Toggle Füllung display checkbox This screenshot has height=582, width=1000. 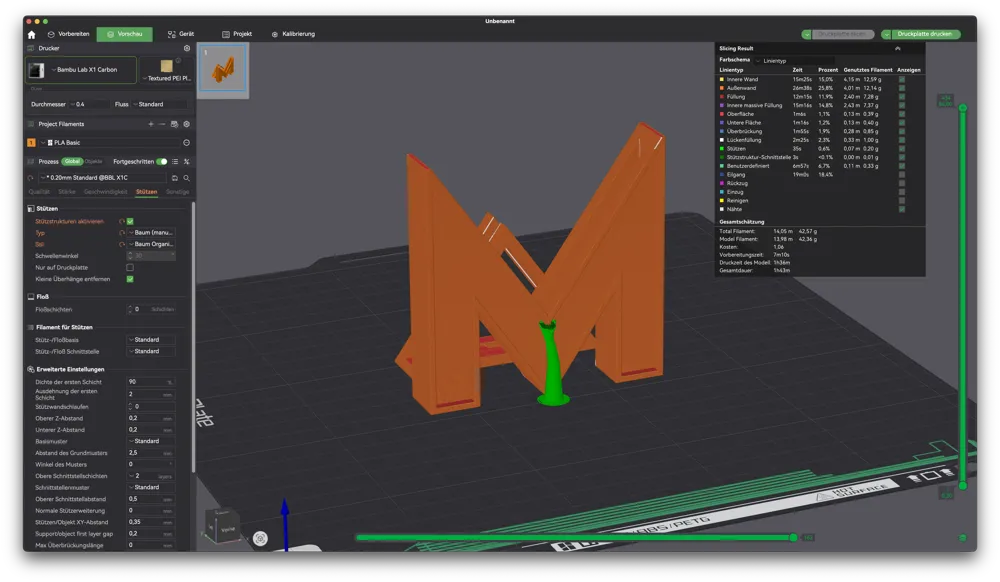coord(902,97)
